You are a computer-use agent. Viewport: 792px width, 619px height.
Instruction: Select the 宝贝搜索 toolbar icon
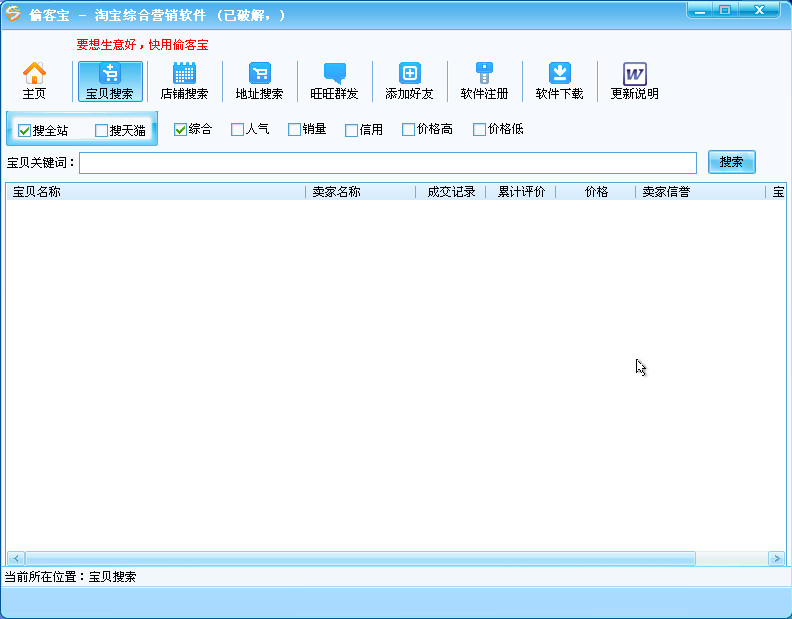pyautogui.click(x=110, y=81)
